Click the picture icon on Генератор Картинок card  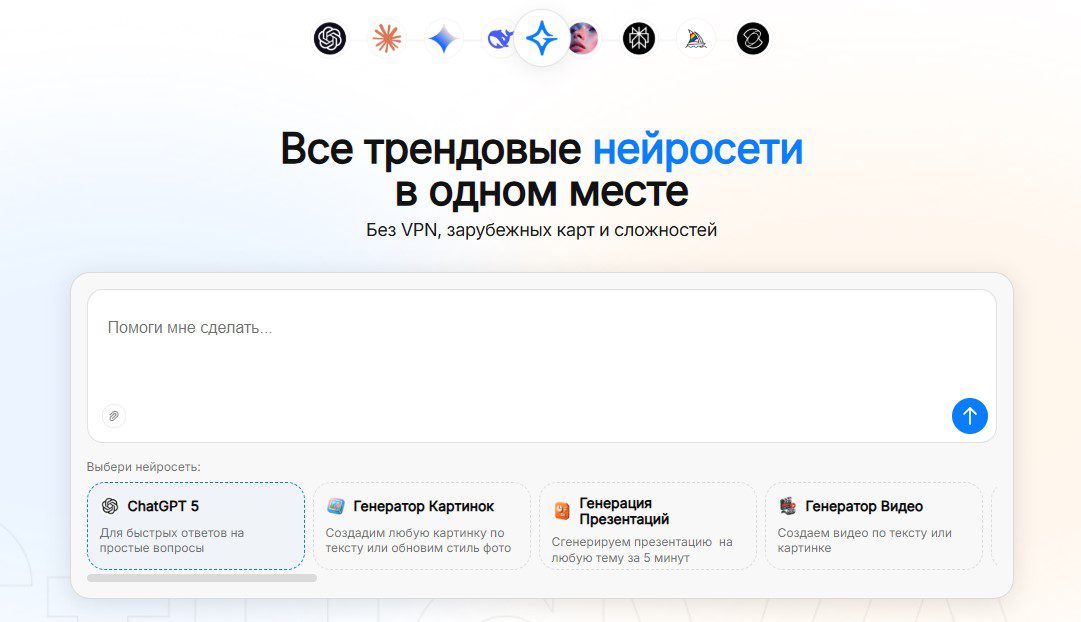pos(335,504)
